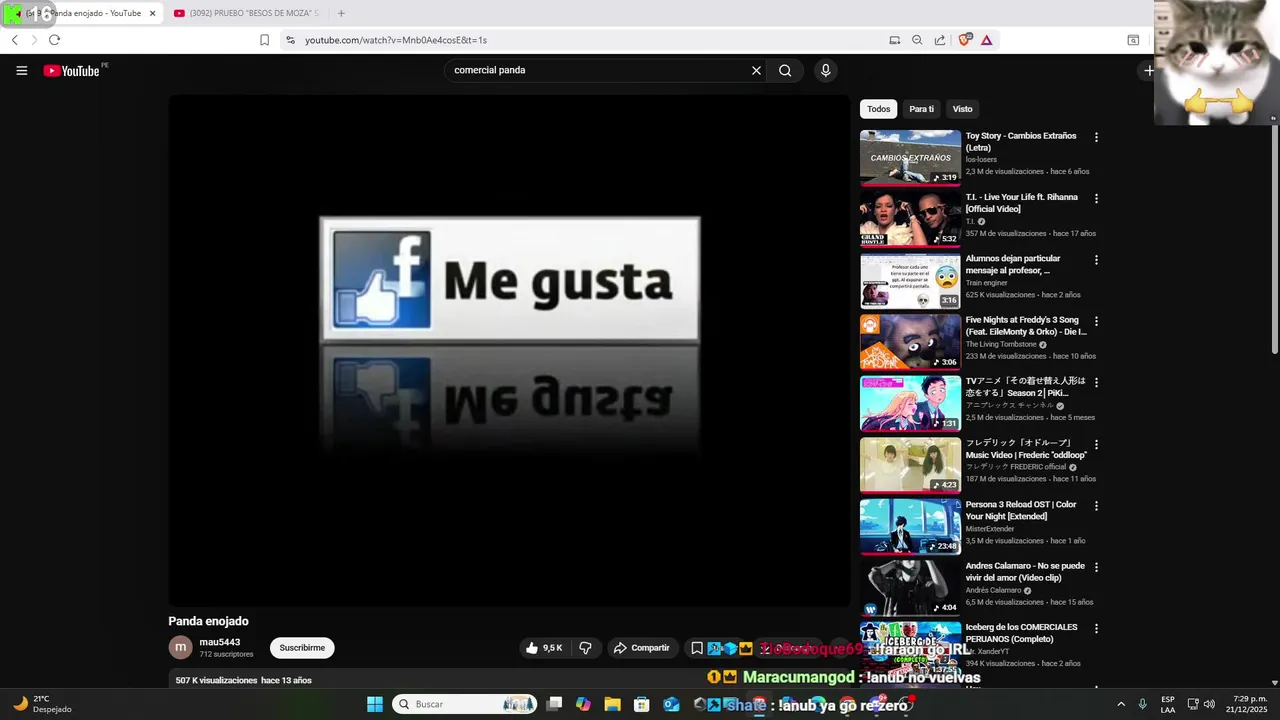Dislike the video with thumbs-down

(585, 648)
